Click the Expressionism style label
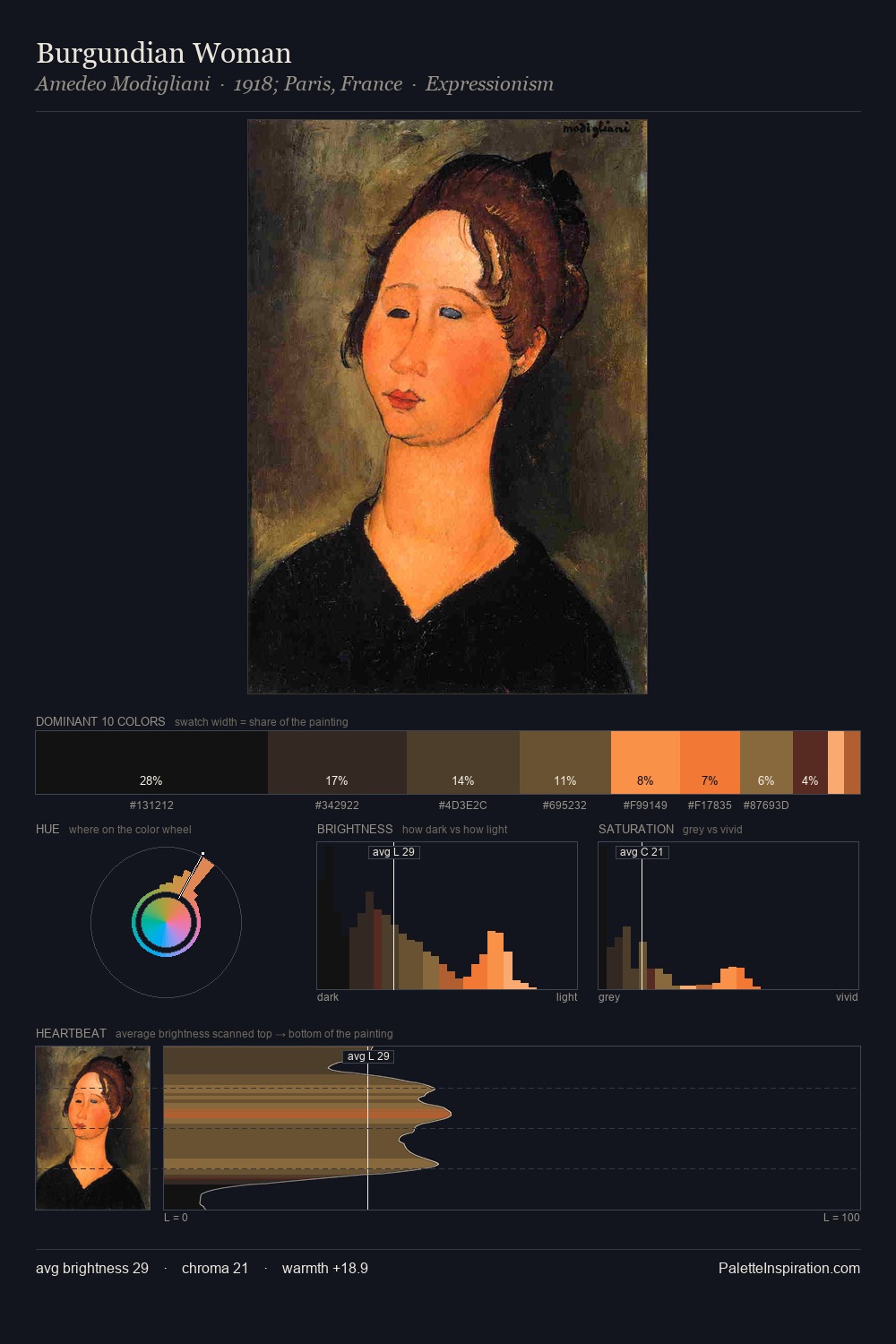This screenshot has width=896, height=1344. click(x=489, y=84)
